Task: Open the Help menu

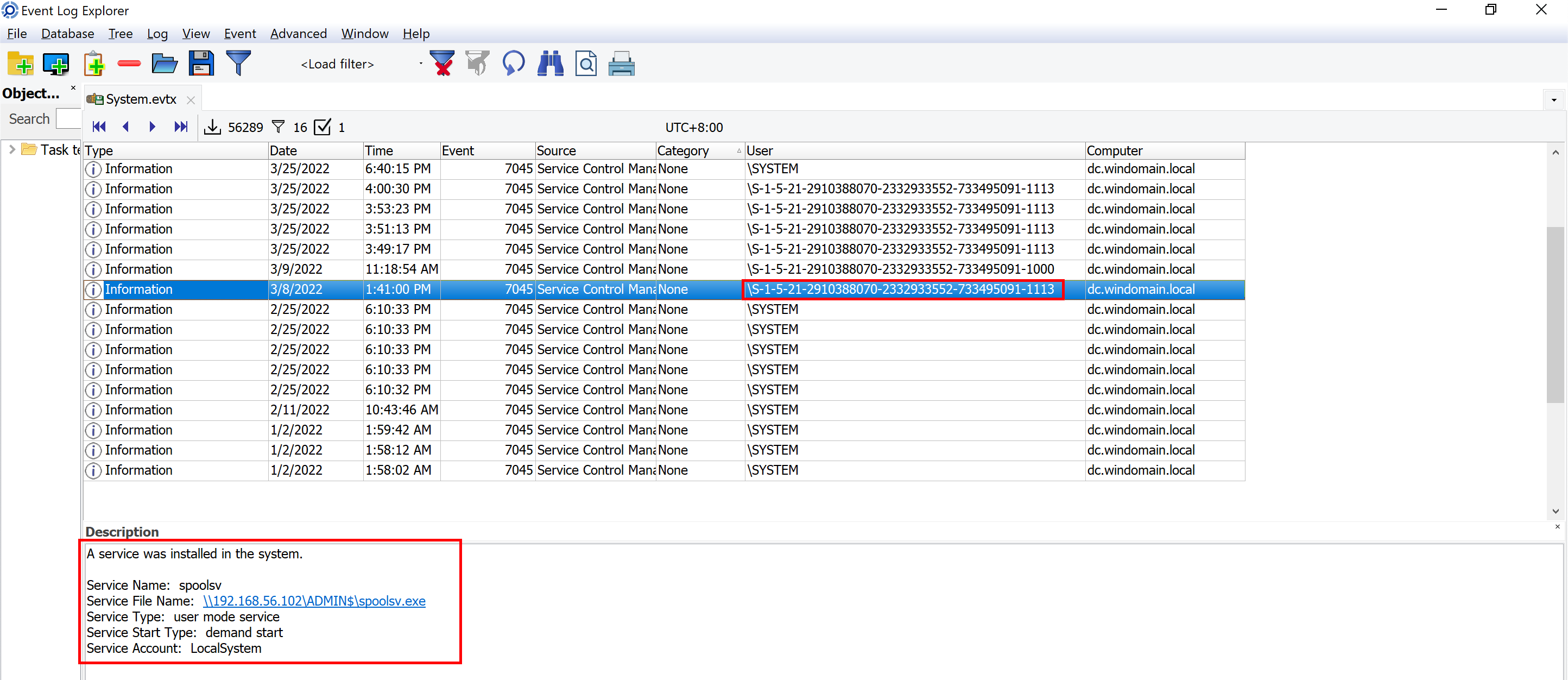Action: tap(416, 34)
